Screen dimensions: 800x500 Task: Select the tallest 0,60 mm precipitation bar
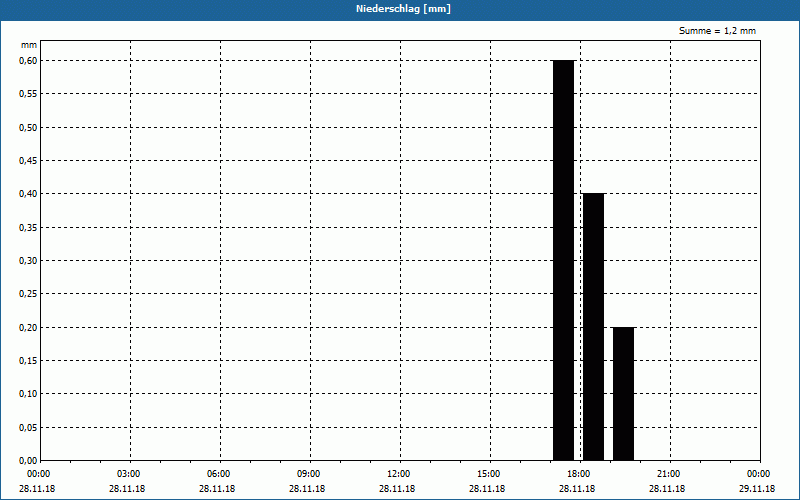(564, 260)
